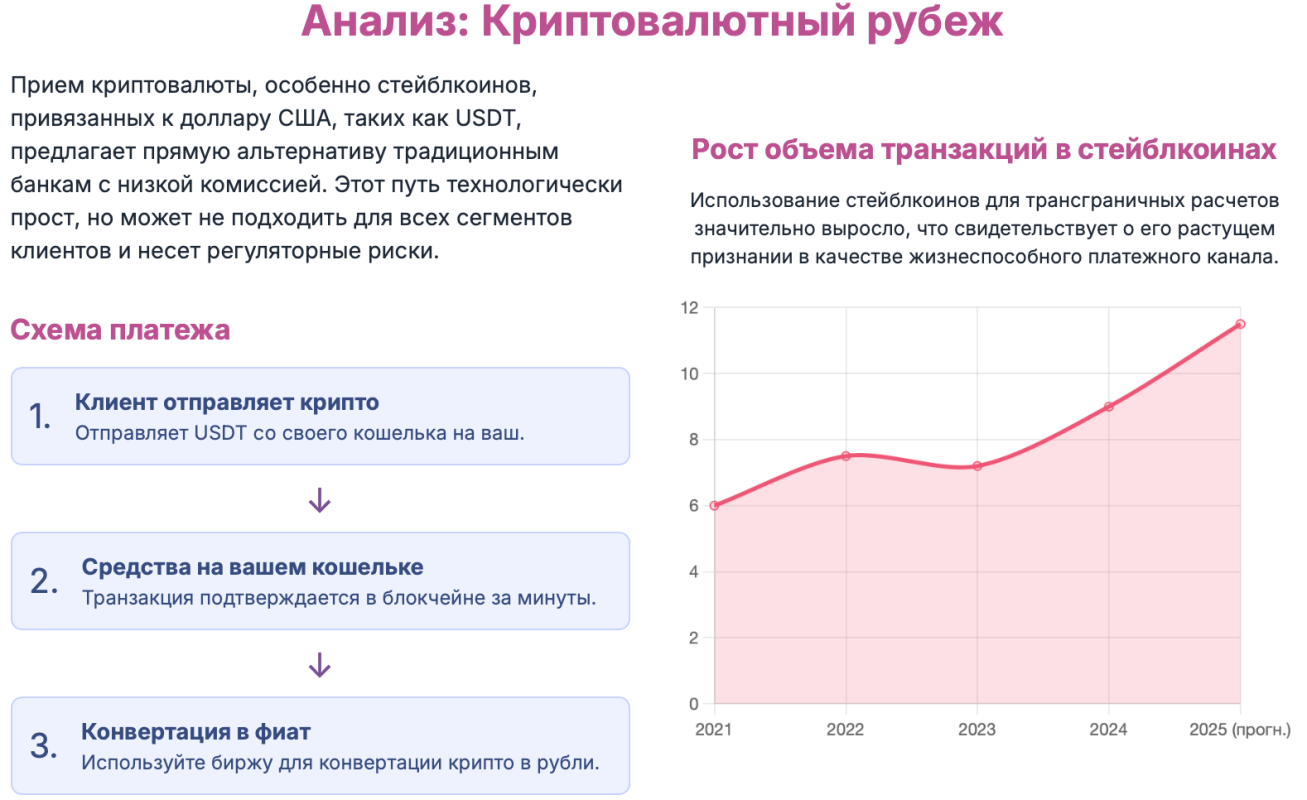Click the down arrow above step 3 card
The height and width of the screenshot is (800, 1307).
coord(319,665)
